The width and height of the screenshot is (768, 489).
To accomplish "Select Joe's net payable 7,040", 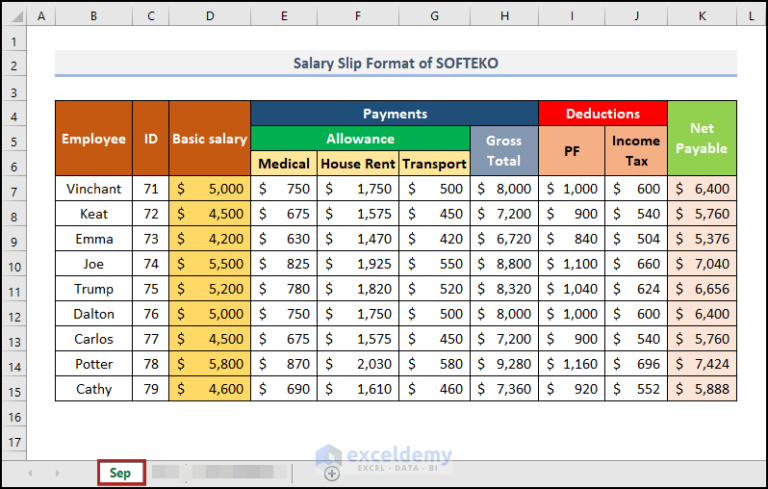I will 702,264.
